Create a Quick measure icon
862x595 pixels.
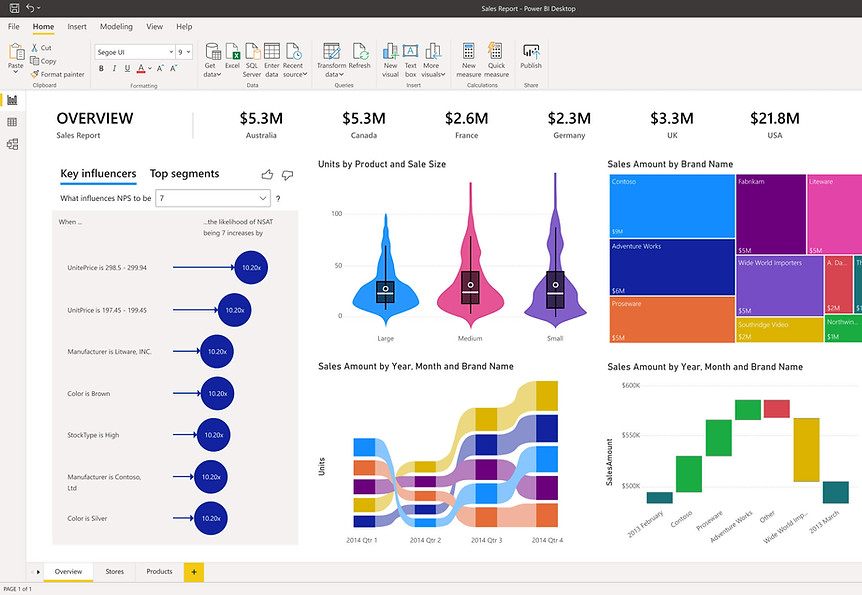pos(495,51)
